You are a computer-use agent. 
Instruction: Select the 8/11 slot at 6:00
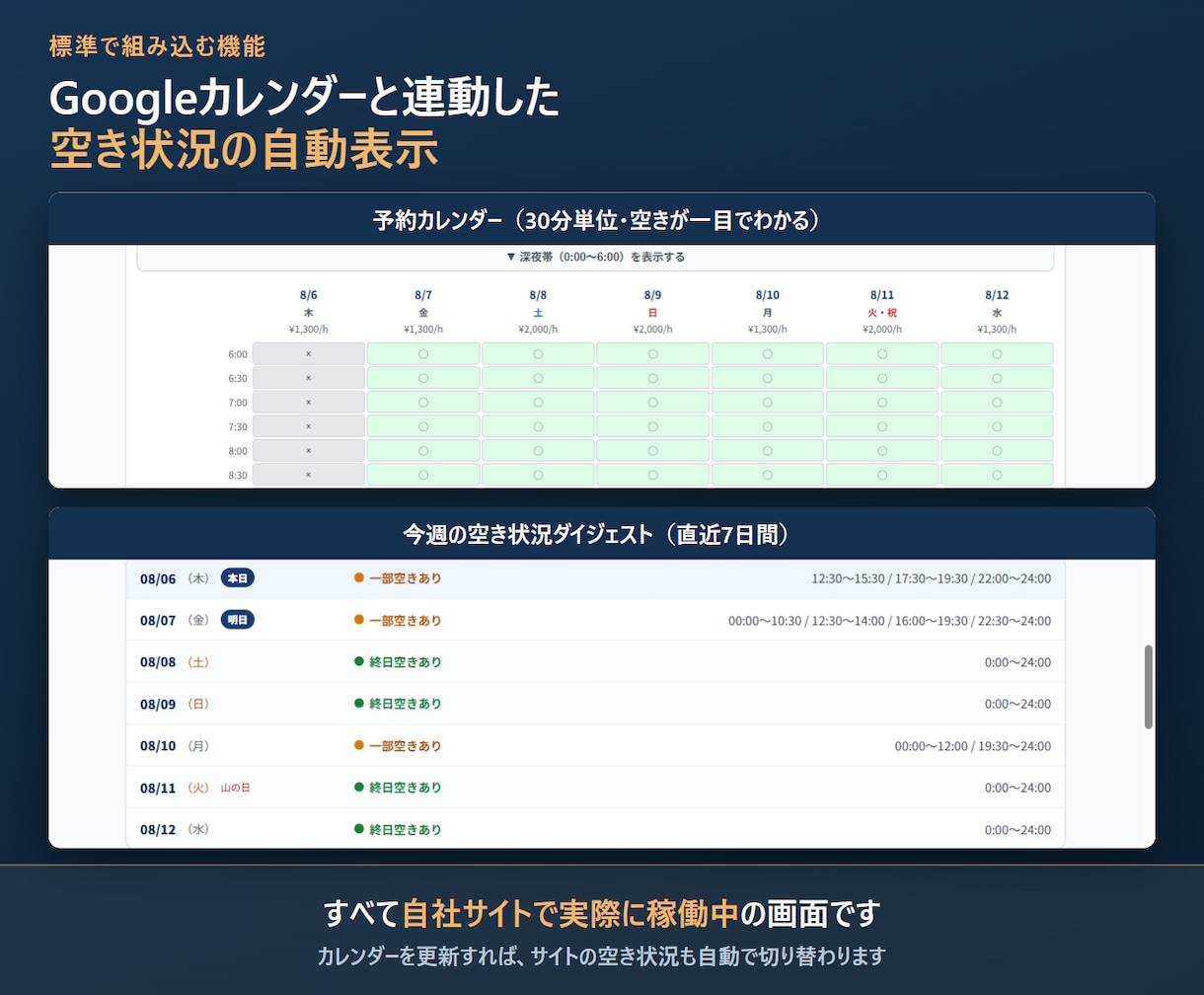882,353
